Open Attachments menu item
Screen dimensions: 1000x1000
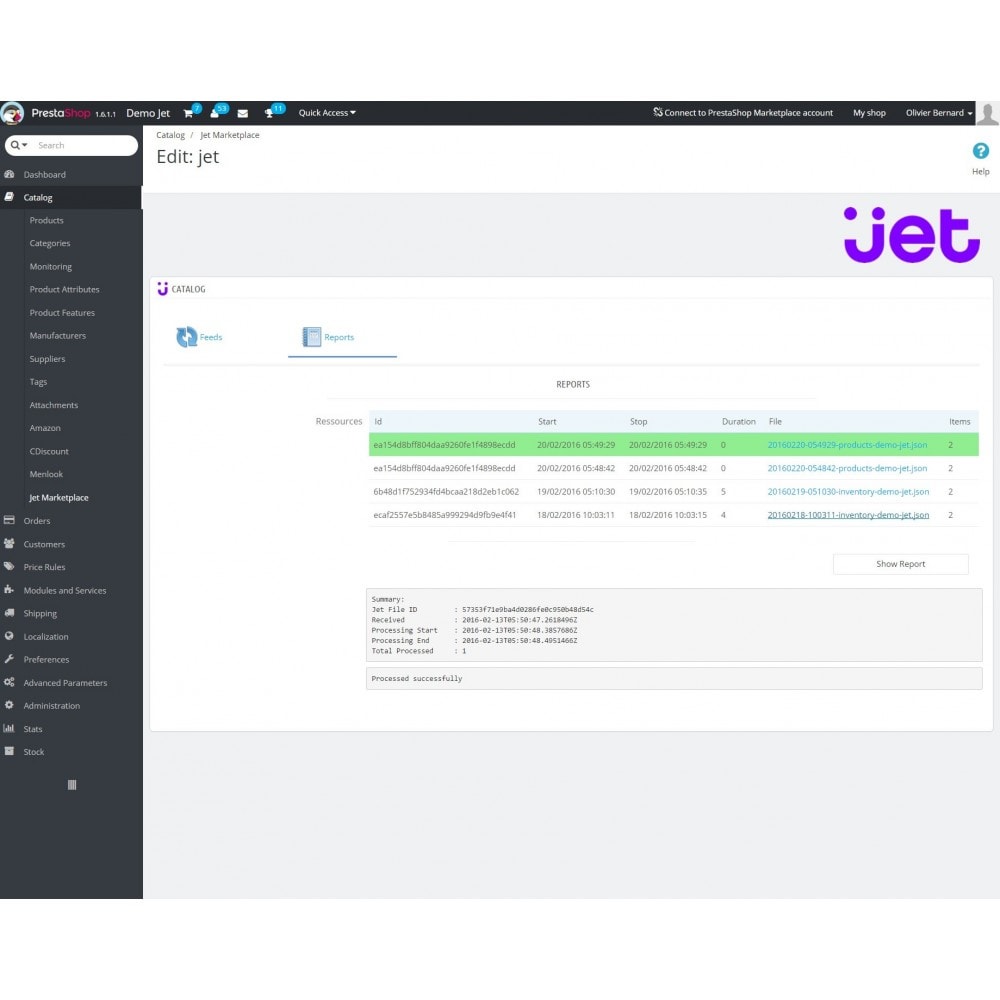tap(54, 405)
